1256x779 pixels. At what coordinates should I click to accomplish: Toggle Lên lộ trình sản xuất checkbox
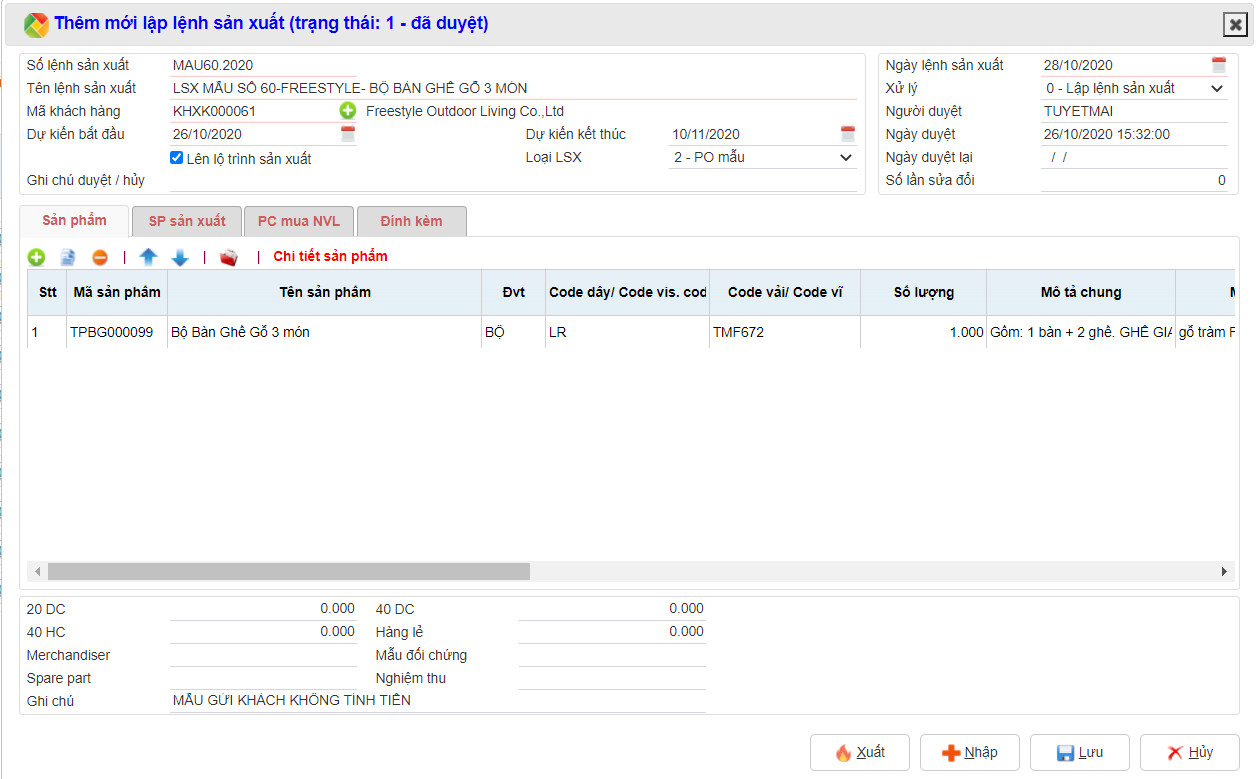pos(177,158)
